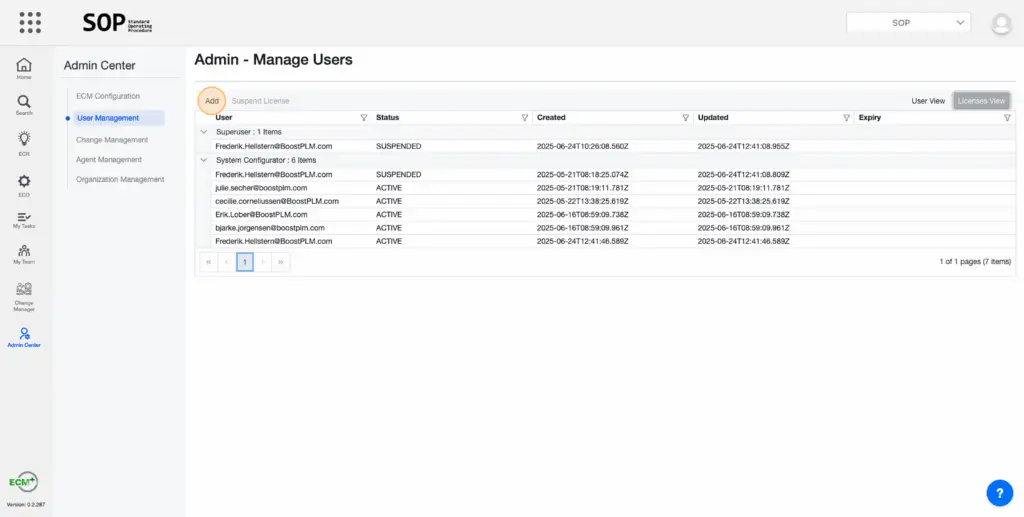Open Search from the left sidebar
This screenshot has width=1024, height=517.
point(24,105)
